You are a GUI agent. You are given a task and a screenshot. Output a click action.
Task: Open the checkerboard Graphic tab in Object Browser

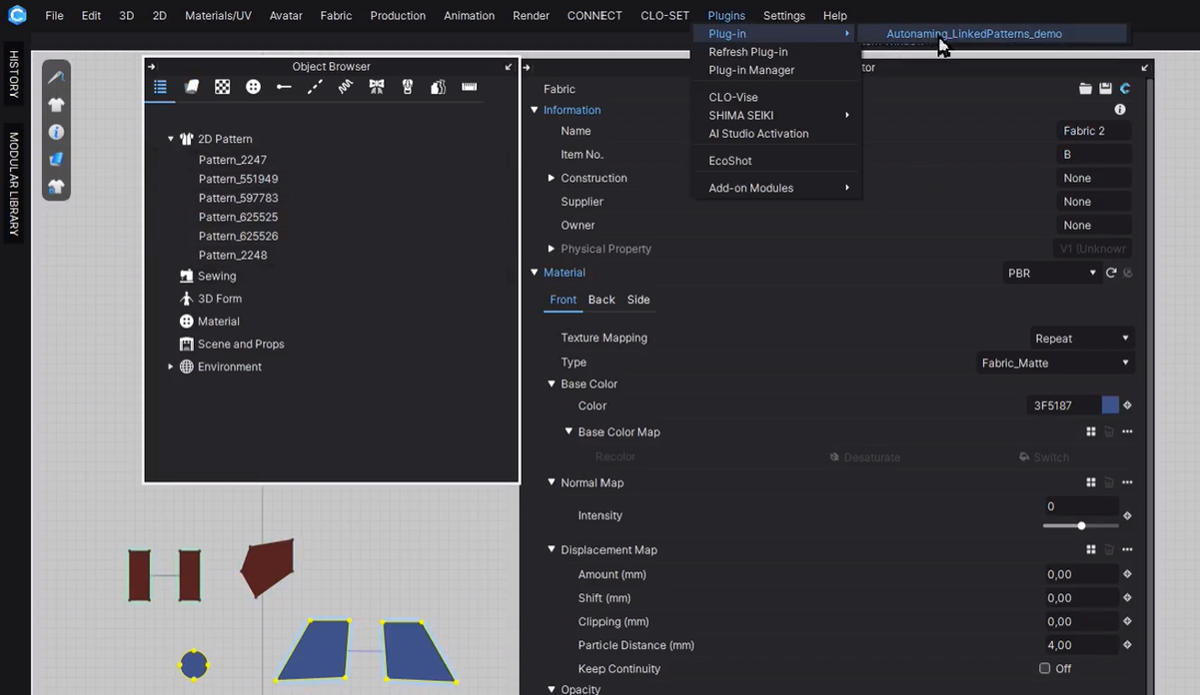tap(223, 87)
